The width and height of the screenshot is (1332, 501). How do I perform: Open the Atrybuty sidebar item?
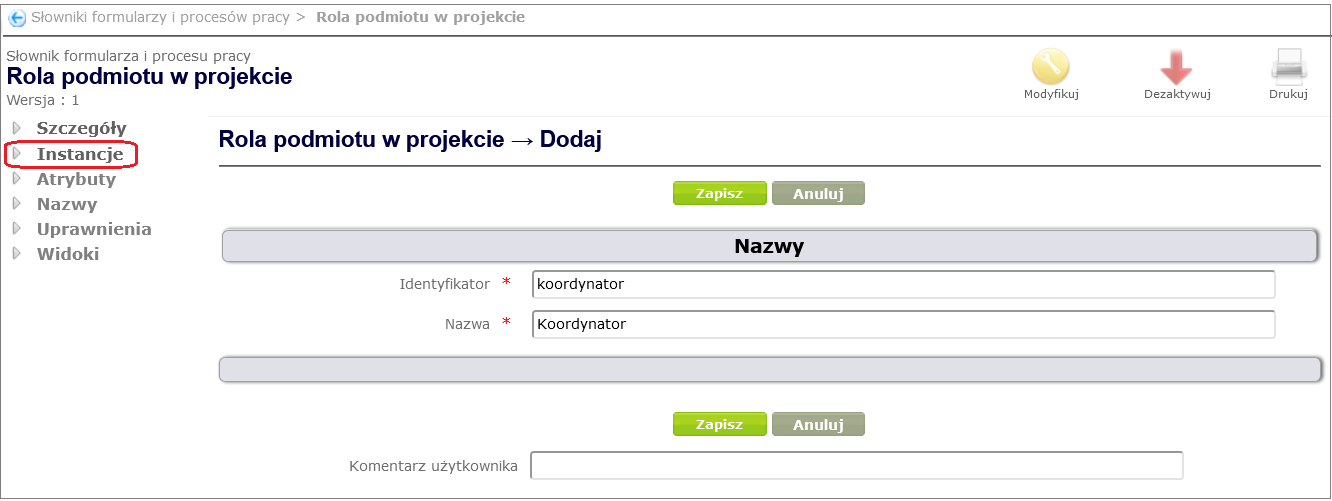tap(76, 180)
